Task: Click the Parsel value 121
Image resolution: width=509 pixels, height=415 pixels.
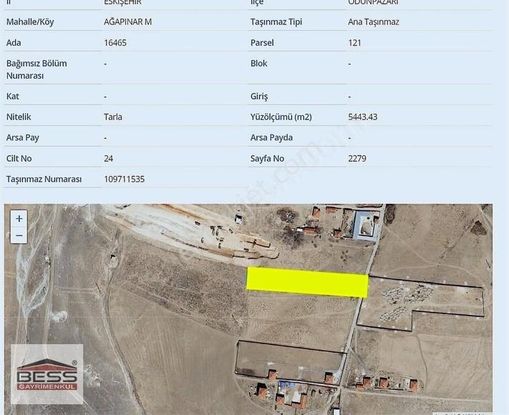Action: [354, 43]
